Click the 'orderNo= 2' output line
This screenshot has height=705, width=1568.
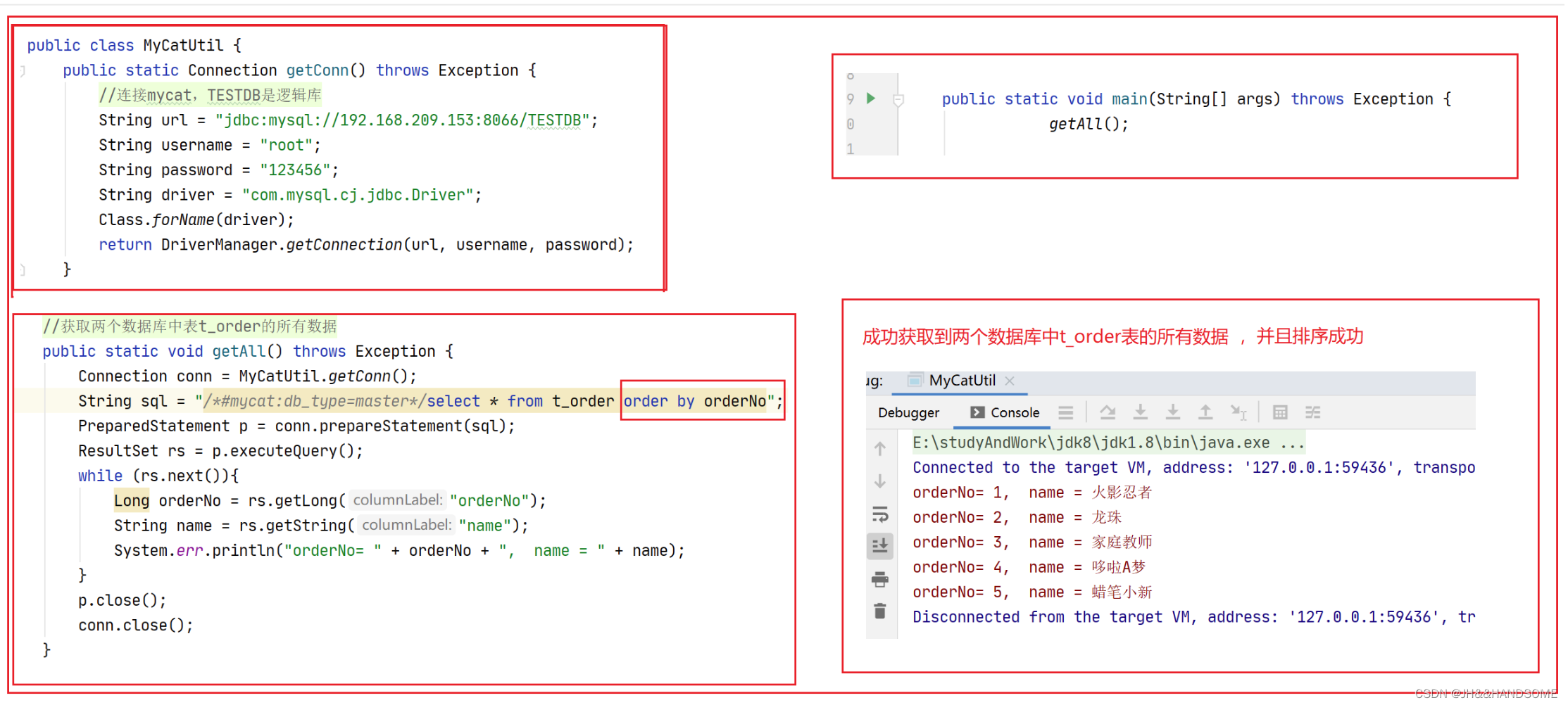(1017, 518)
